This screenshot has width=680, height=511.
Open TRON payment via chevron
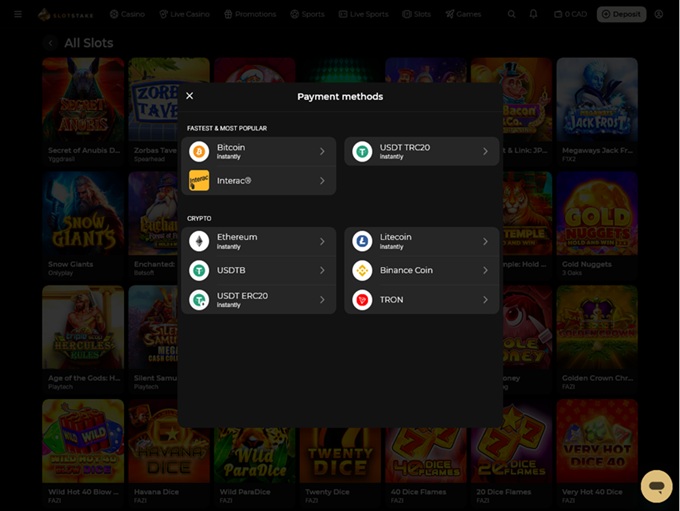[485, 300]
